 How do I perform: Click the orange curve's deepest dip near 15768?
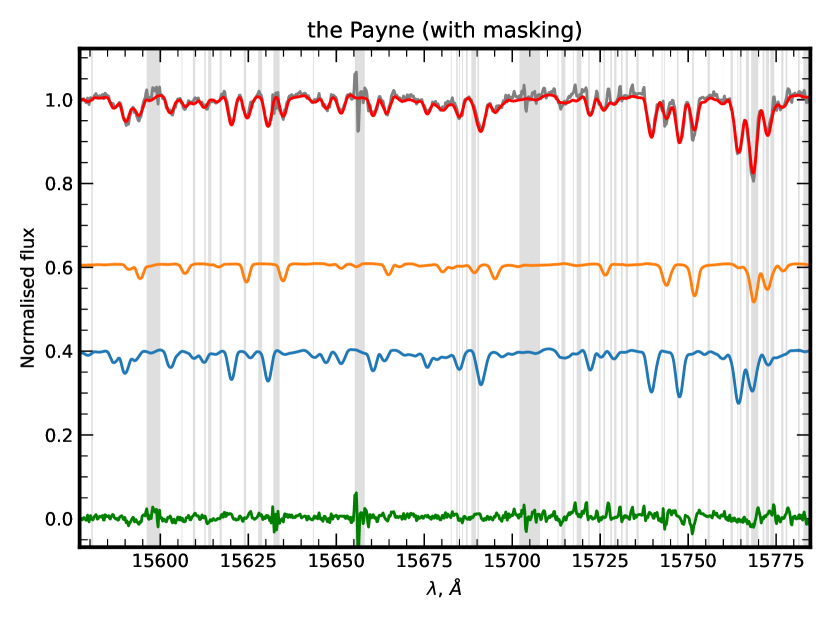754,300
